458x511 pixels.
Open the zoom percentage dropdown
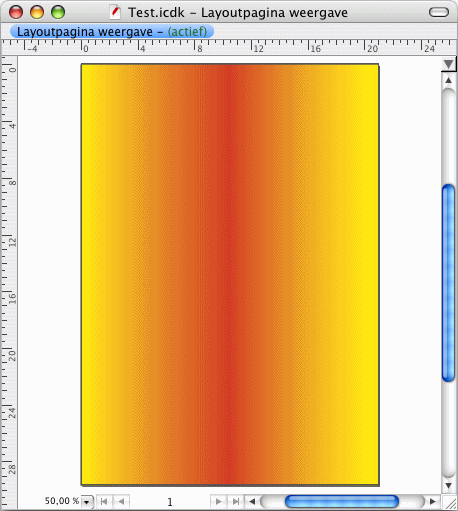87,502
